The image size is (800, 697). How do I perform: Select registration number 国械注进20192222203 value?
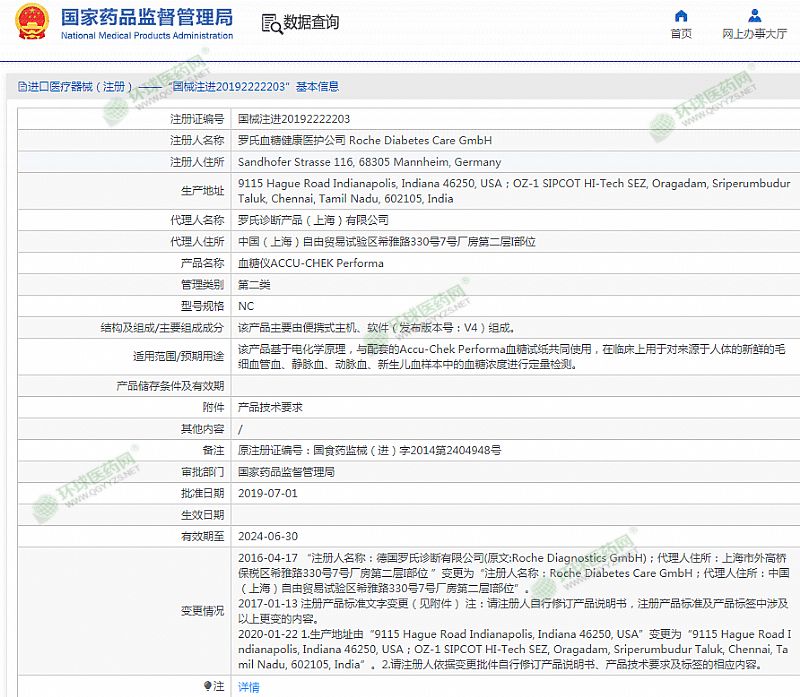point(293,118)
